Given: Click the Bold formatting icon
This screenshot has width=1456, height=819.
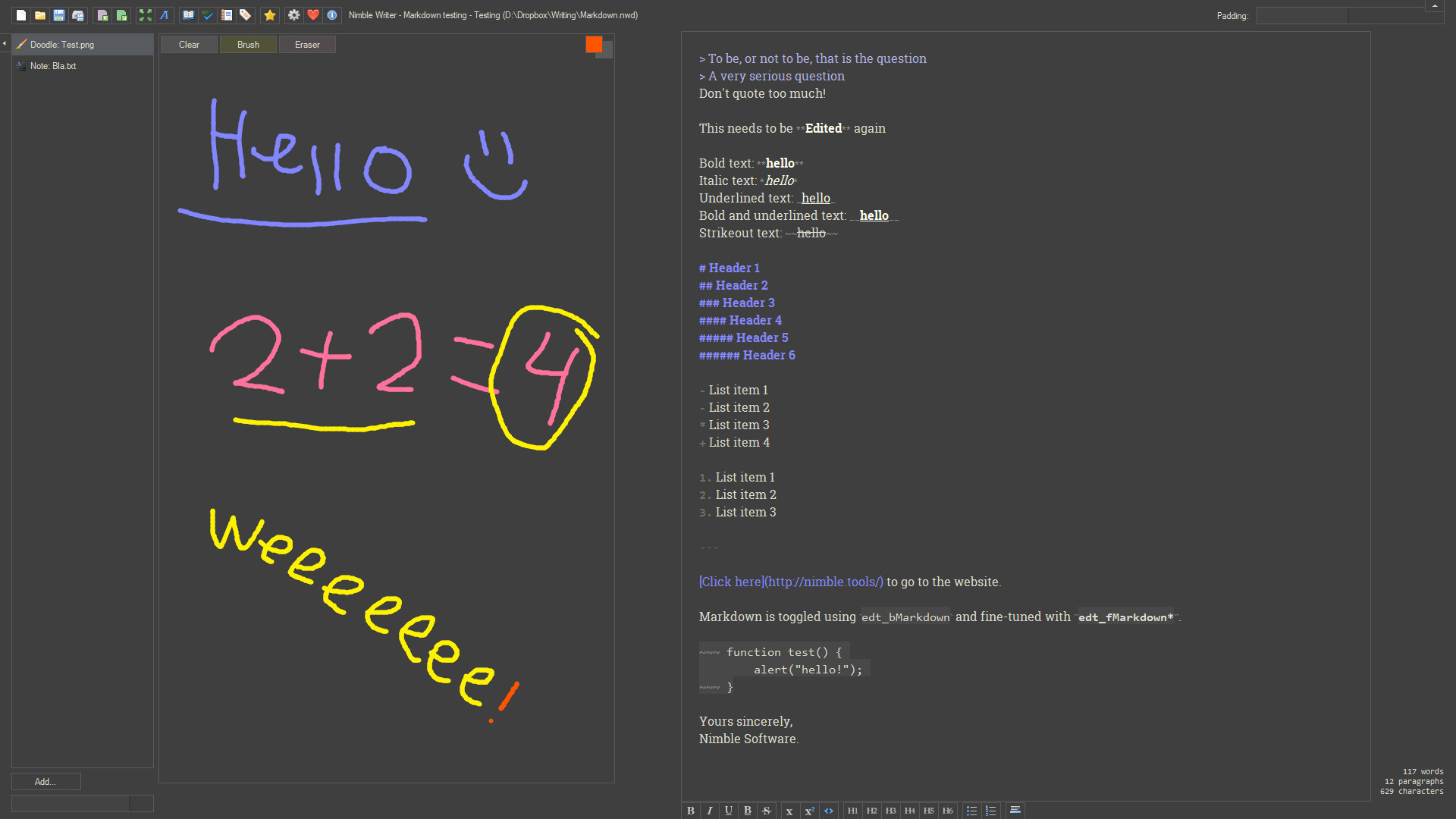Looking at the screenshot, I should tap(691, 810).
